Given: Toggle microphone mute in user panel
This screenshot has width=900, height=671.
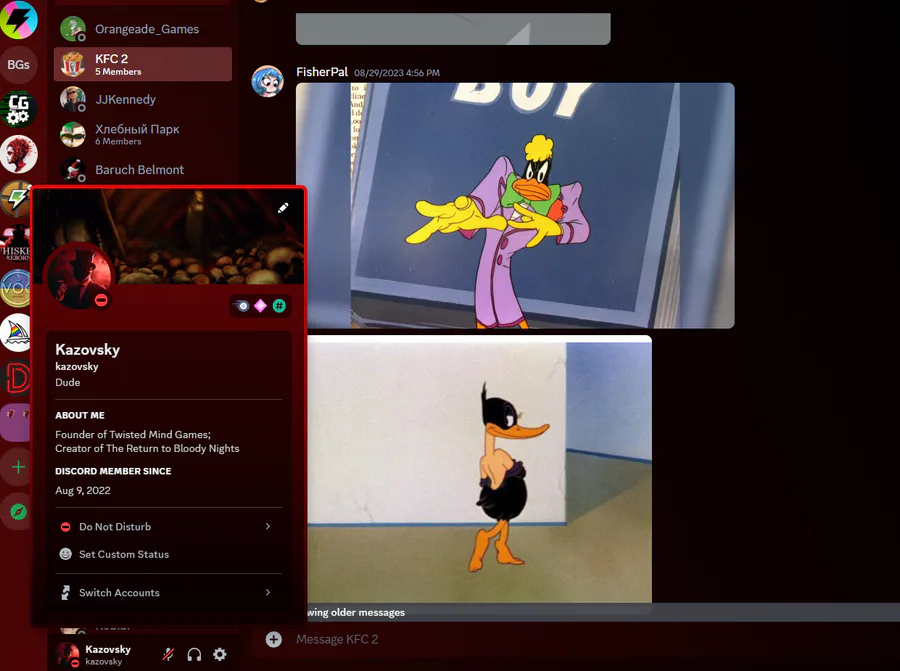Looking at the screenshot, I should (x=168, y=654).
